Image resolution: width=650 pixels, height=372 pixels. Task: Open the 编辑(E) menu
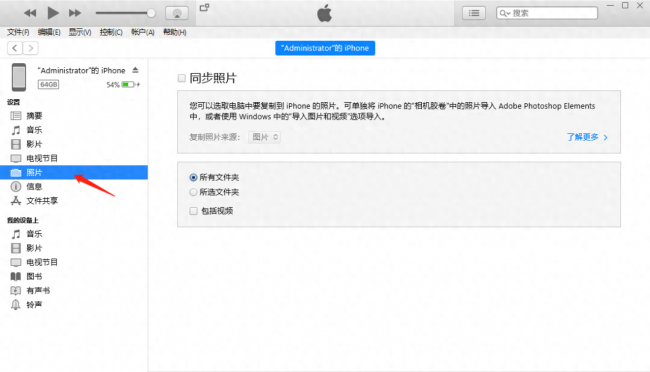point(49,32)
